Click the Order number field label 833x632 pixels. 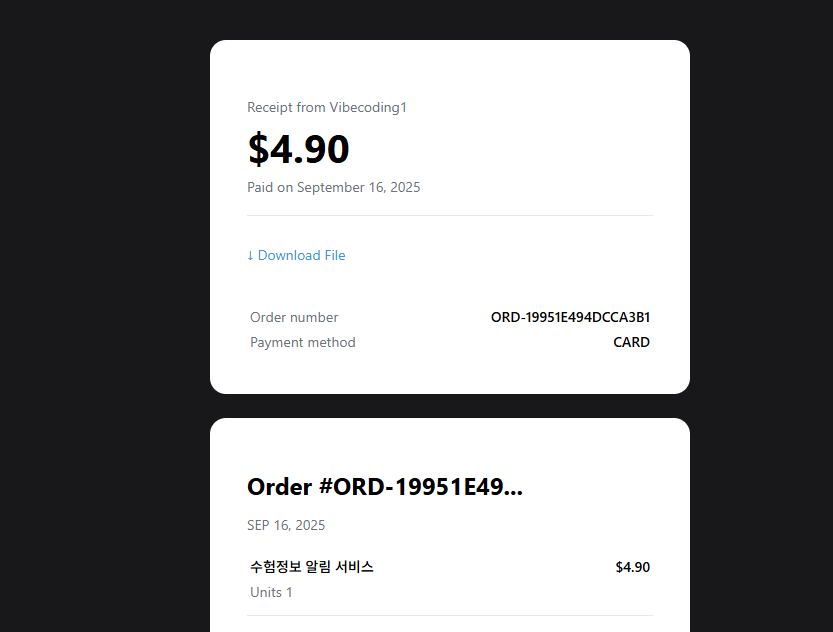pyautogui.click(x=294, y=317)
